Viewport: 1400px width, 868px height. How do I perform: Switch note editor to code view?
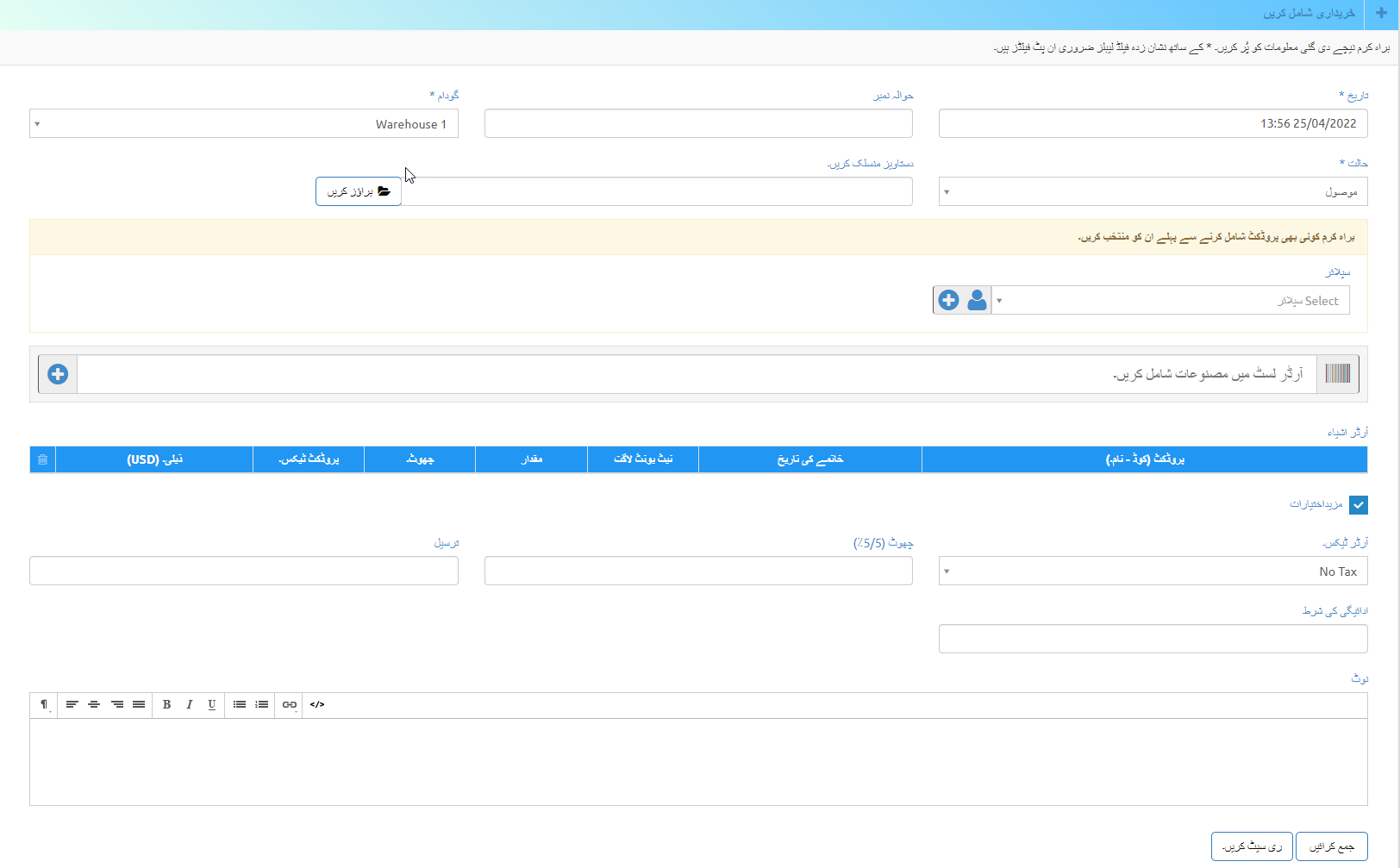coord(317,704)
